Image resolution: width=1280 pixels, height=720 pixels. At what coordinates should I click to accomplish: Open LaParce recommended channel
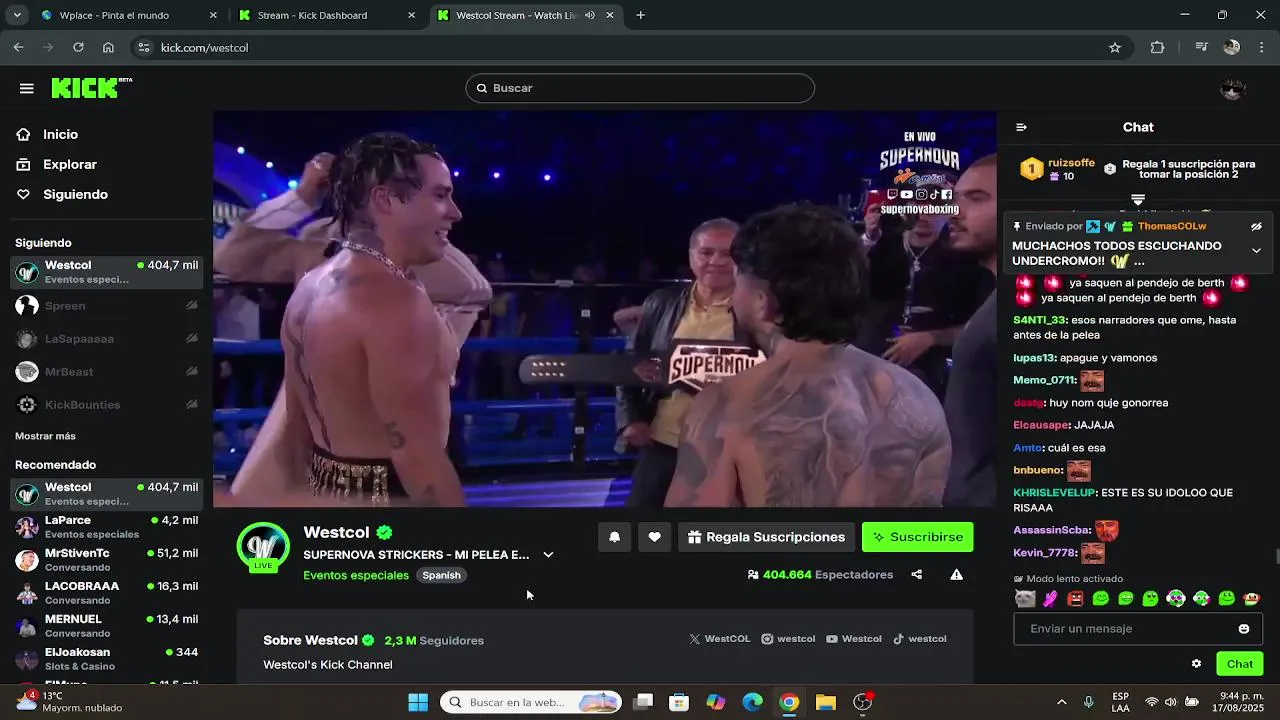coord(106,527)
